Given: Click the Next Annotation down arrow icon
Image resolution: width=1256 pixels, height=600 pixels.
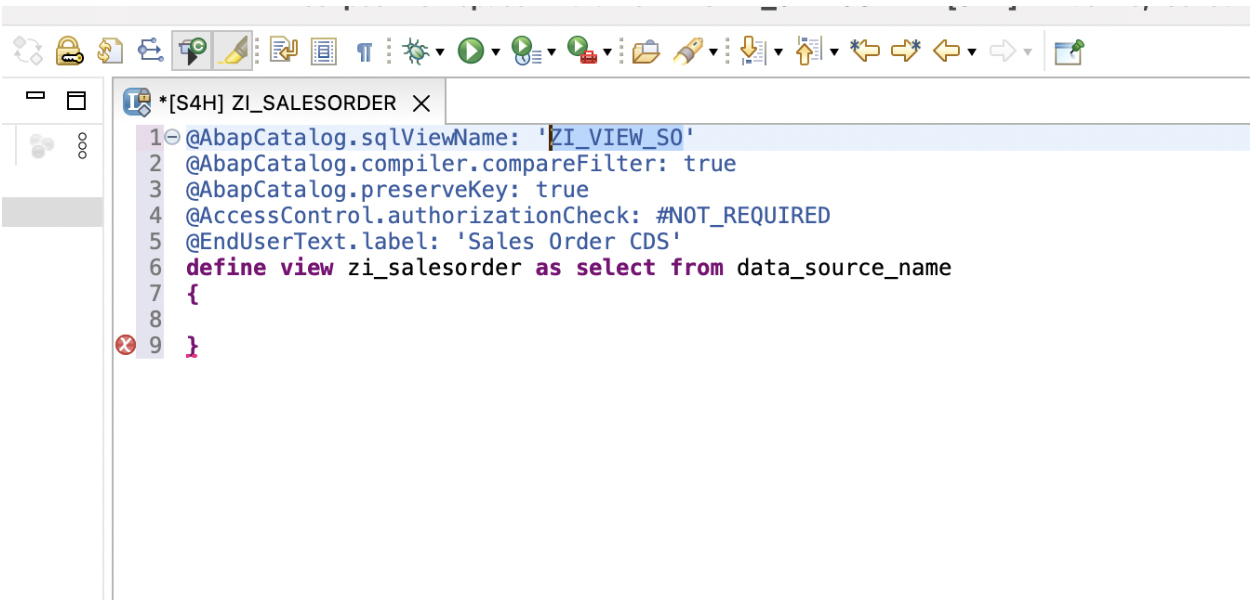Looking at the screenshot, I should 752,51.
